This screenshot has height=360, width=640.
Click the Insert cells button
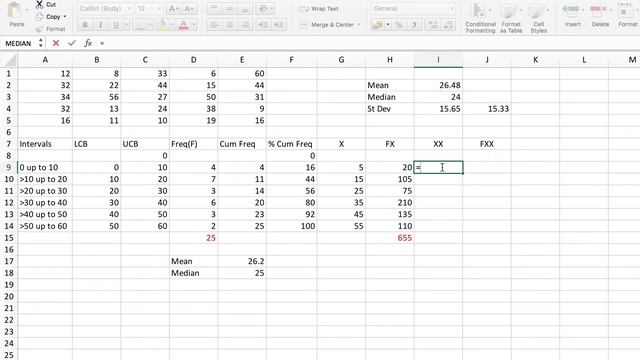(572, 15)
